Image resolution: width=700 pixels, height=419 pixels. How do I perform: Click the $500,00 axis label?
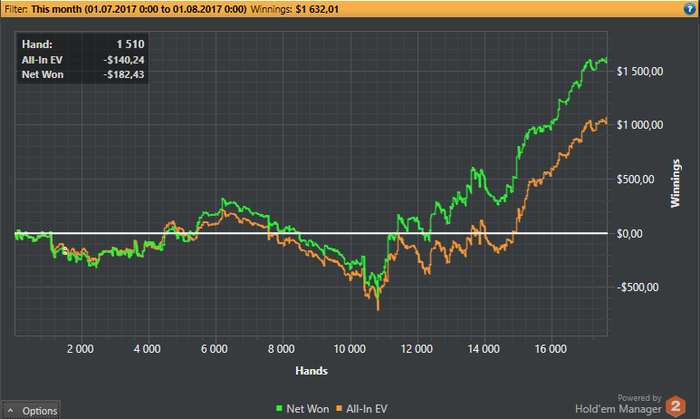click(x=635, y=179)
